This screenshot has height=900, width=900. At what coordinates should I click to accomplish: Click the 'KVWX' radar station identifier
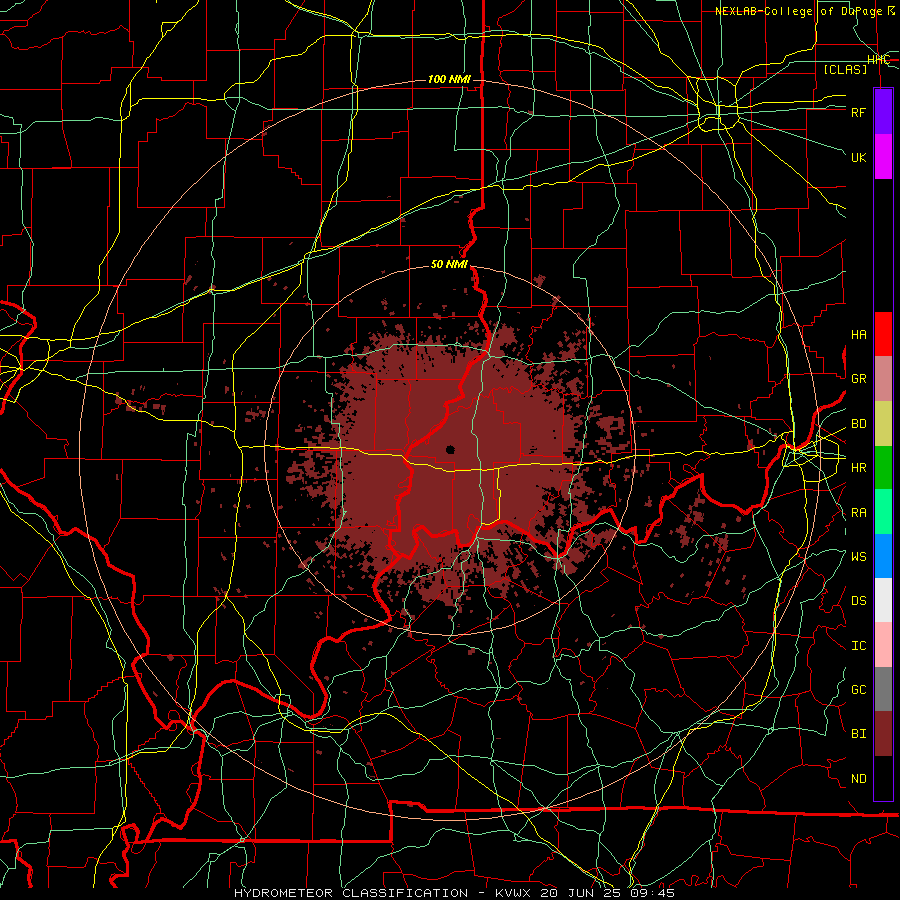(x=513, y=893)
